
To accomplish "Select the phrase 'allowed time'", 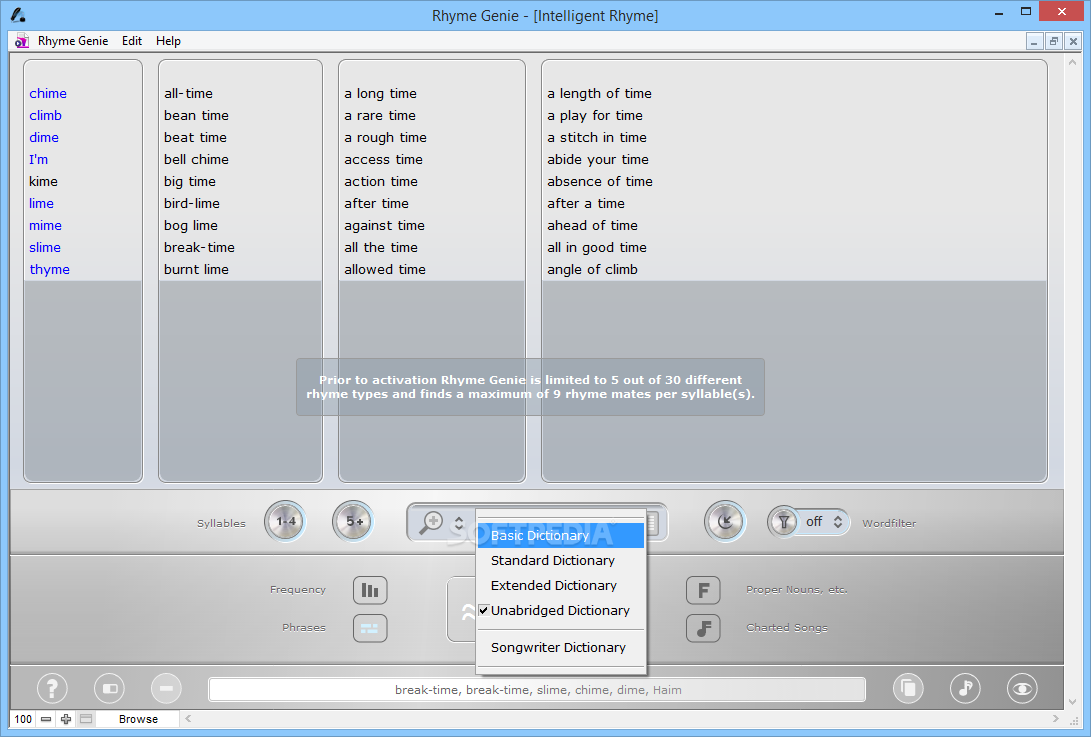I will 385,270.
